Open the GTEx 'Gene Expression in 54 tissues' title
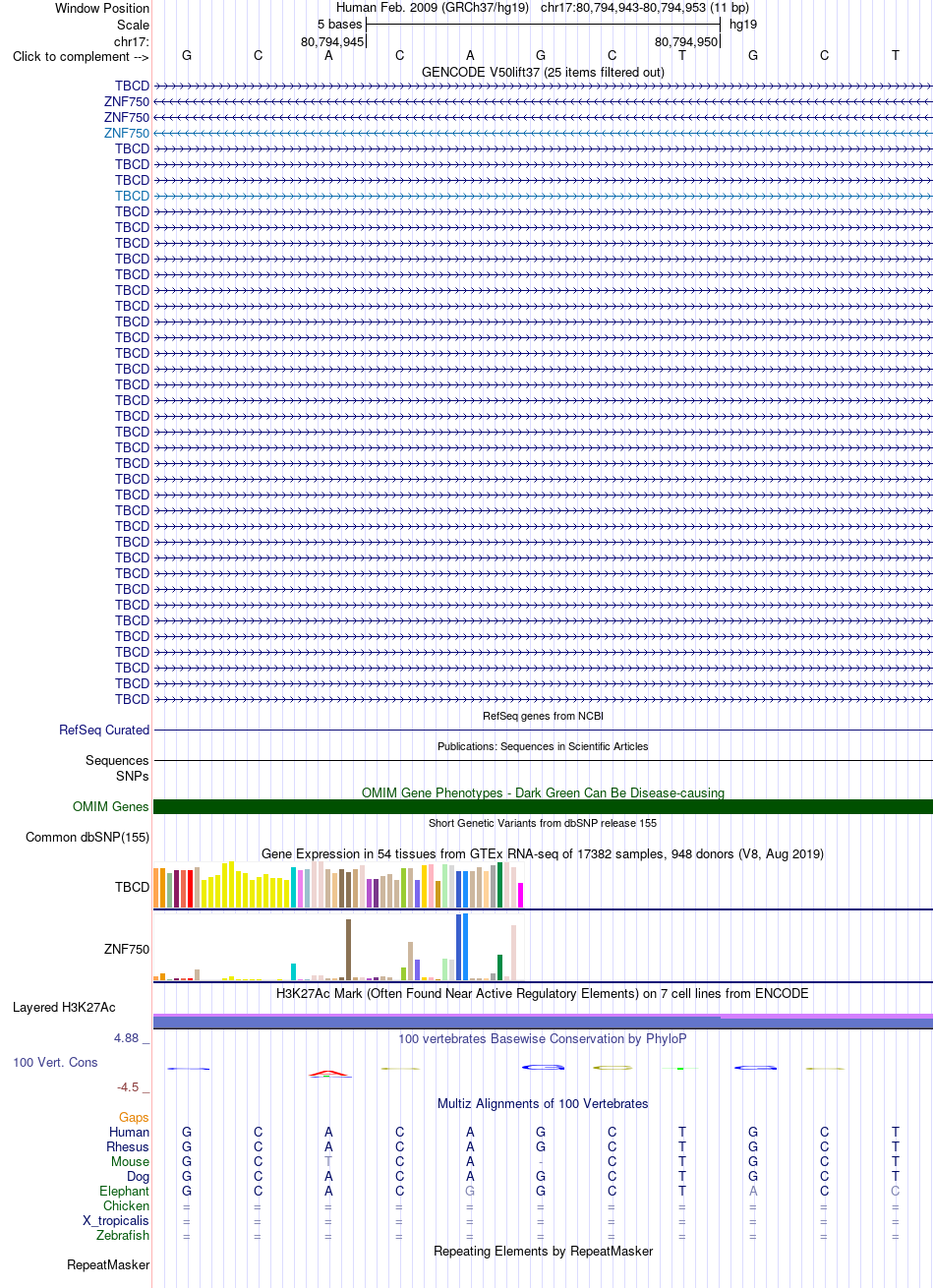Viewport: 934px width, 1288px height. coord(543,853)
